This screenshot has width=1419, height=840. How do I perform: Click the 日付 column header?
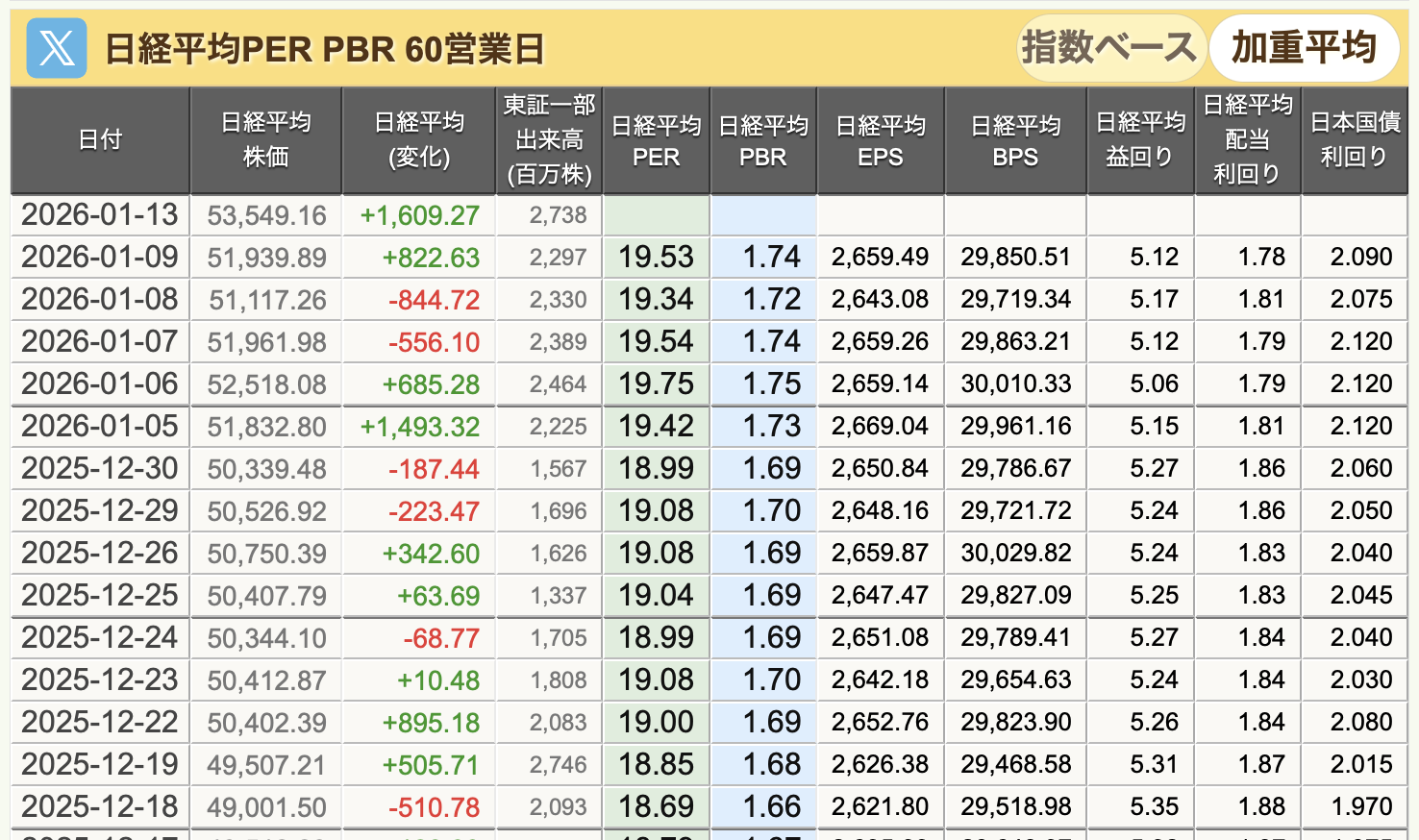point(100,140)
